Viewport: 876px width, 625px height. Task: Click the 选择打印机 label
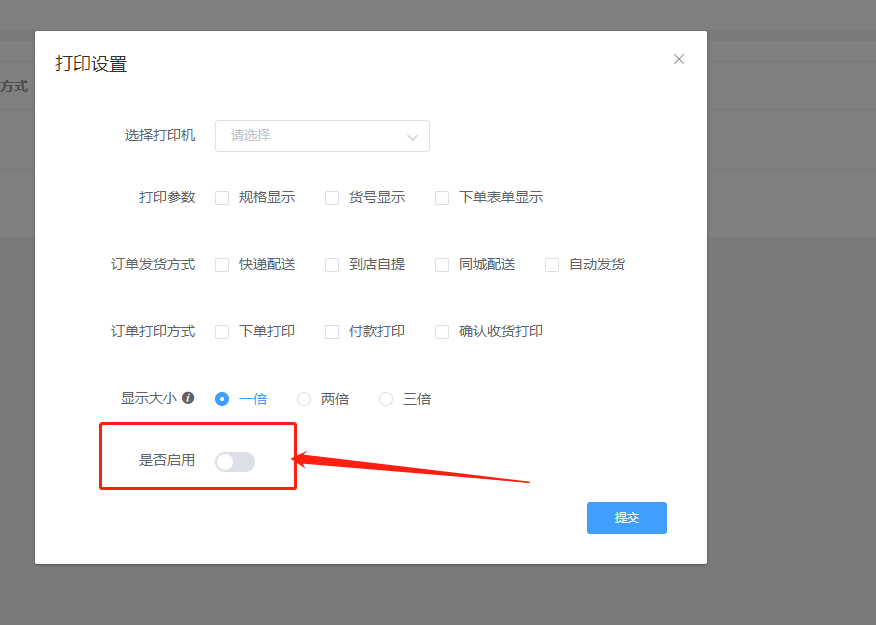[x=160, y=135]
